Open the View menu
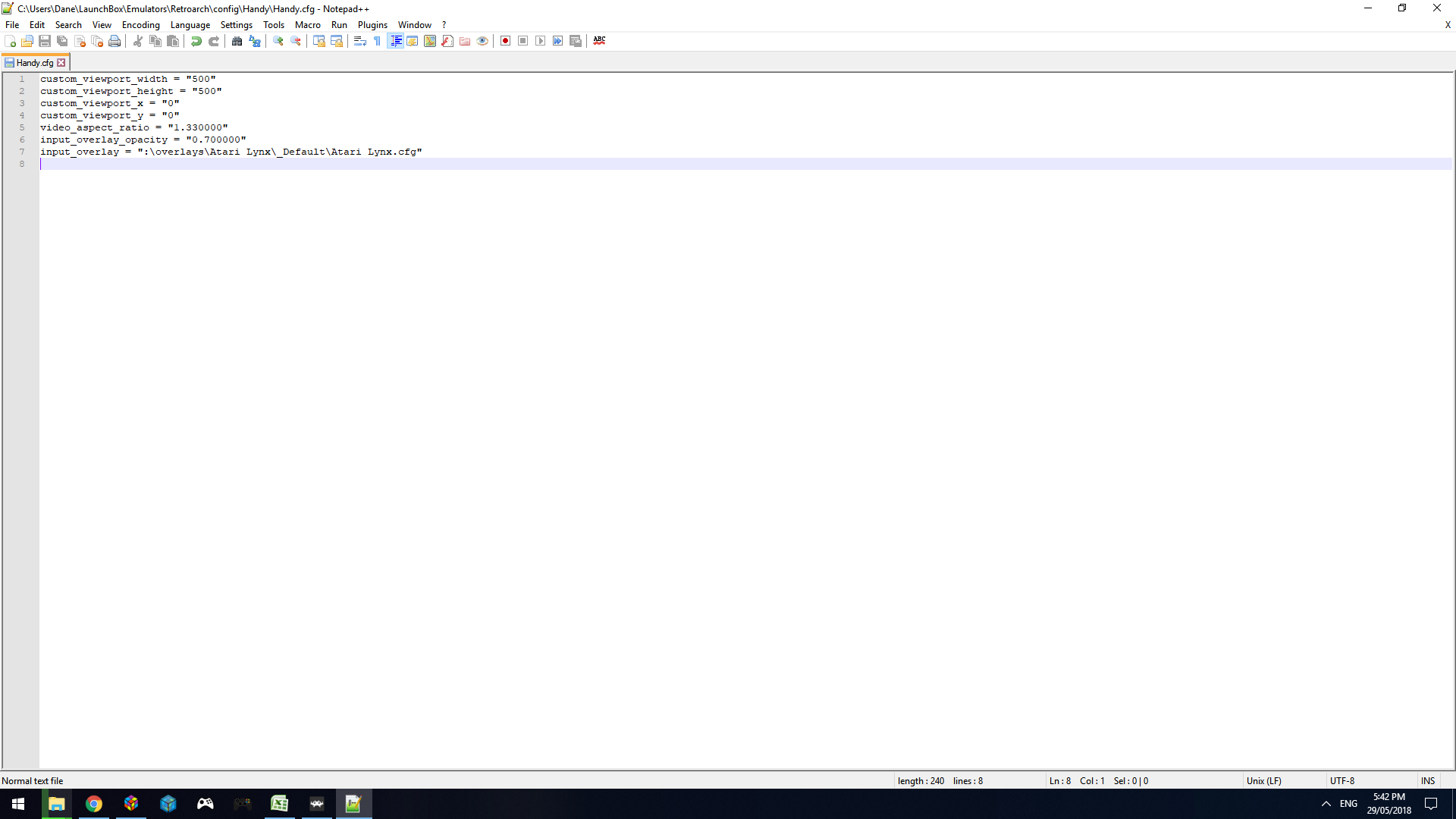 tap(102, 25)
